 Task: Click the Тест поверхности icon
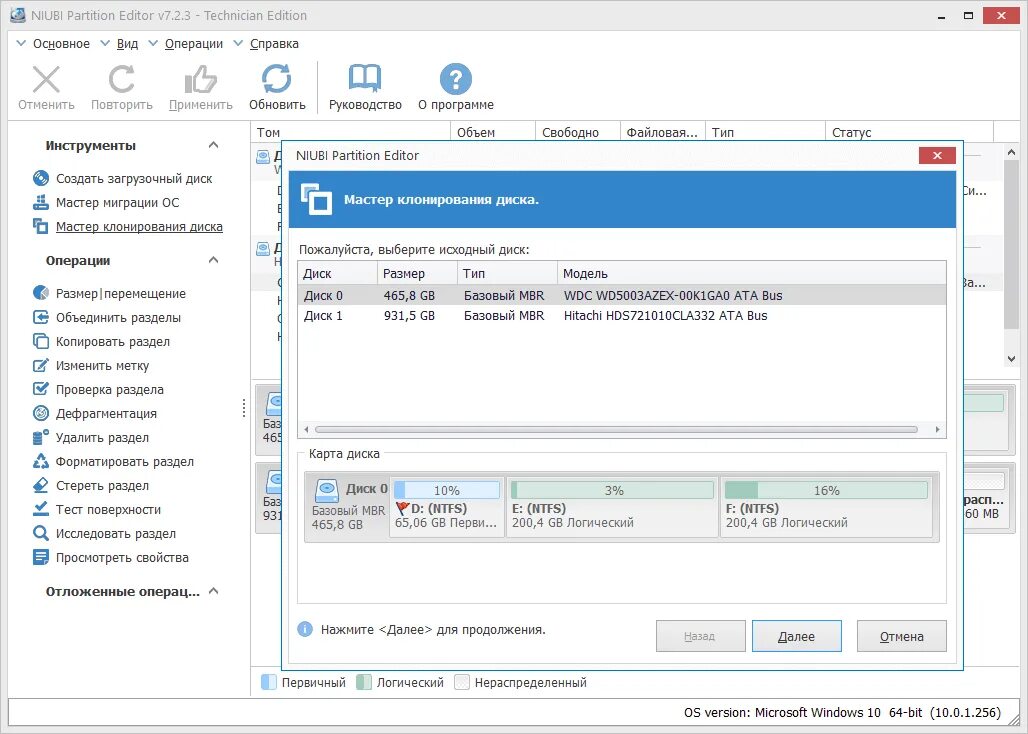tap(41, 509)
